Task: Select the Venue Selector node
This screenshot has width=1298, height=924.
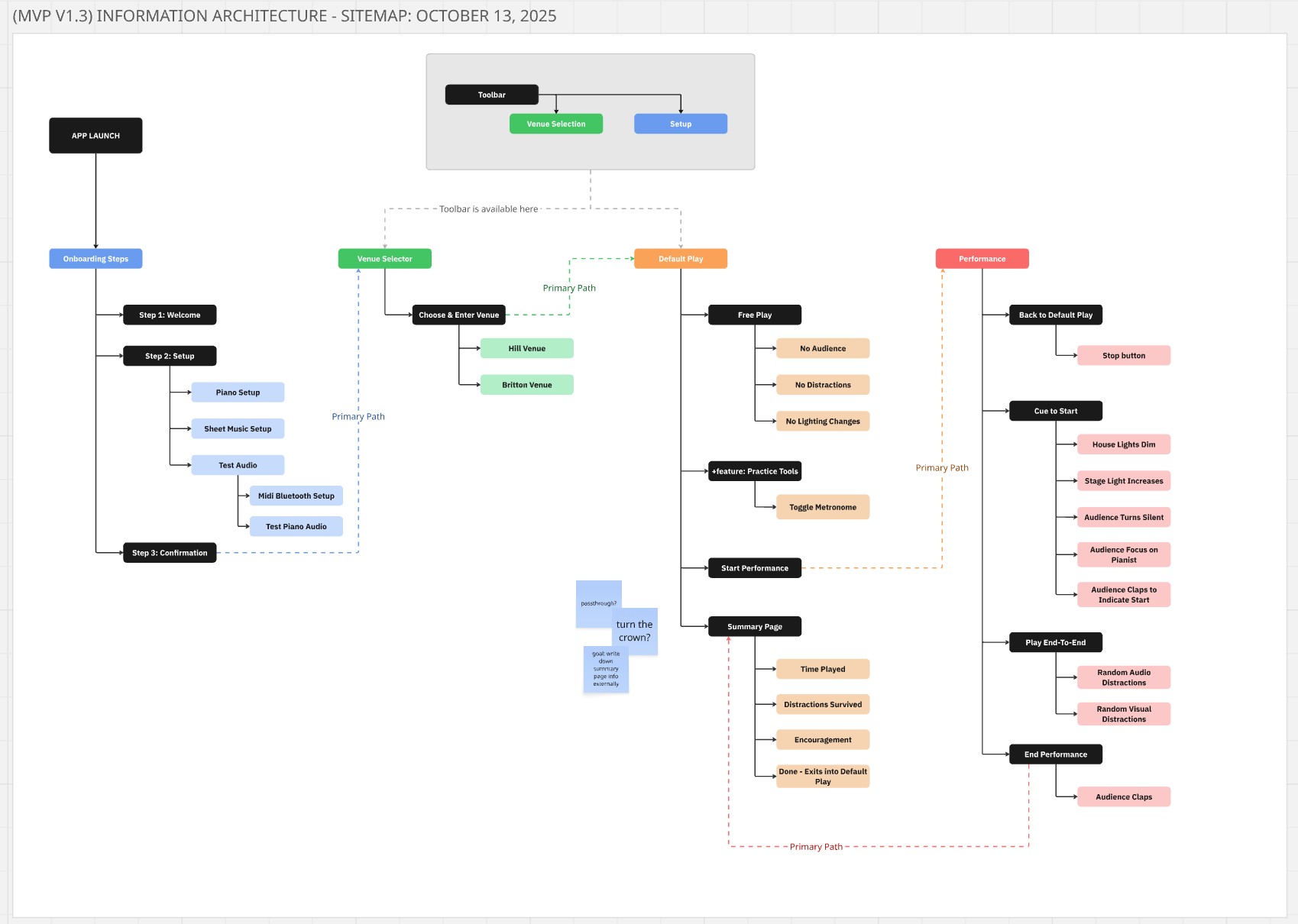Action: pyautogui.click(x=385, y=259)
